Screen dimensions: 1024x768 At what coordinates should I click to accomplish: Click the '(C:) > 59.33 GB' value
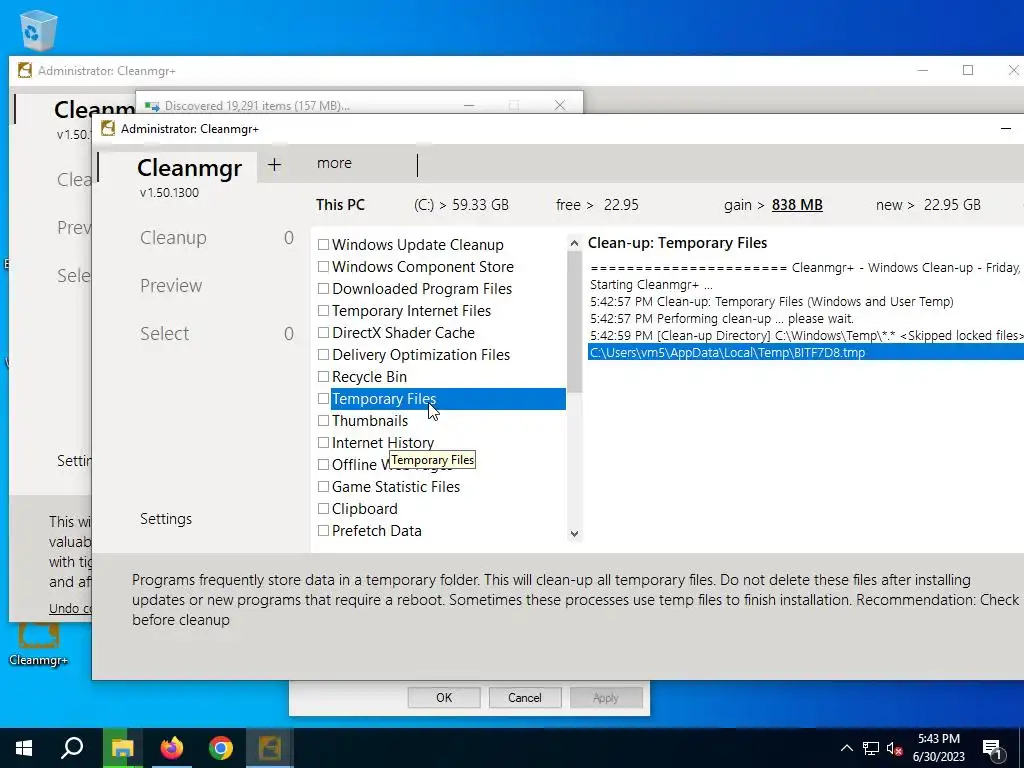[461, 205]
